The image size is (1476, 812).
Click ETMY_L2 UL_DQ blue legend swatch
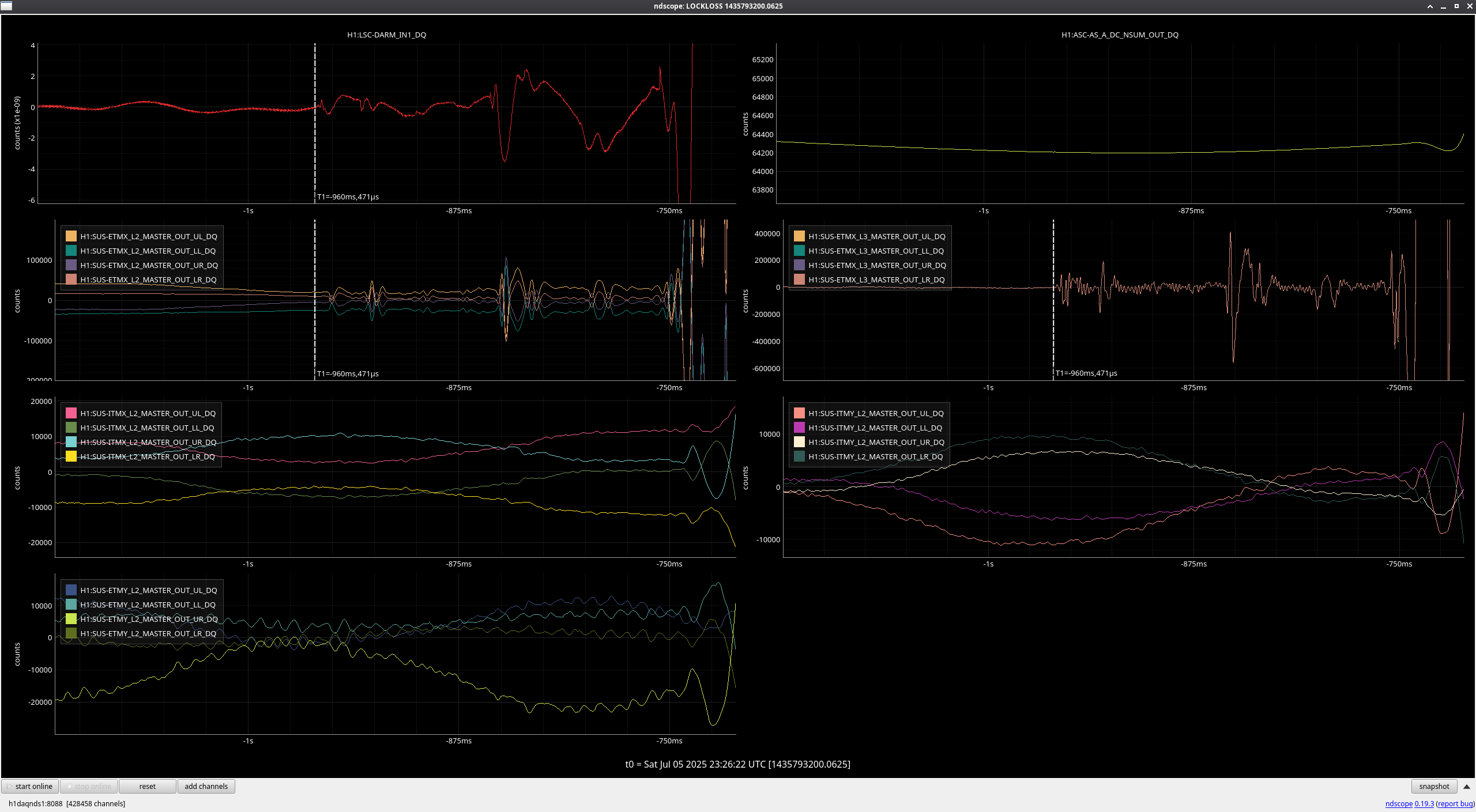(x=71, y=590)
